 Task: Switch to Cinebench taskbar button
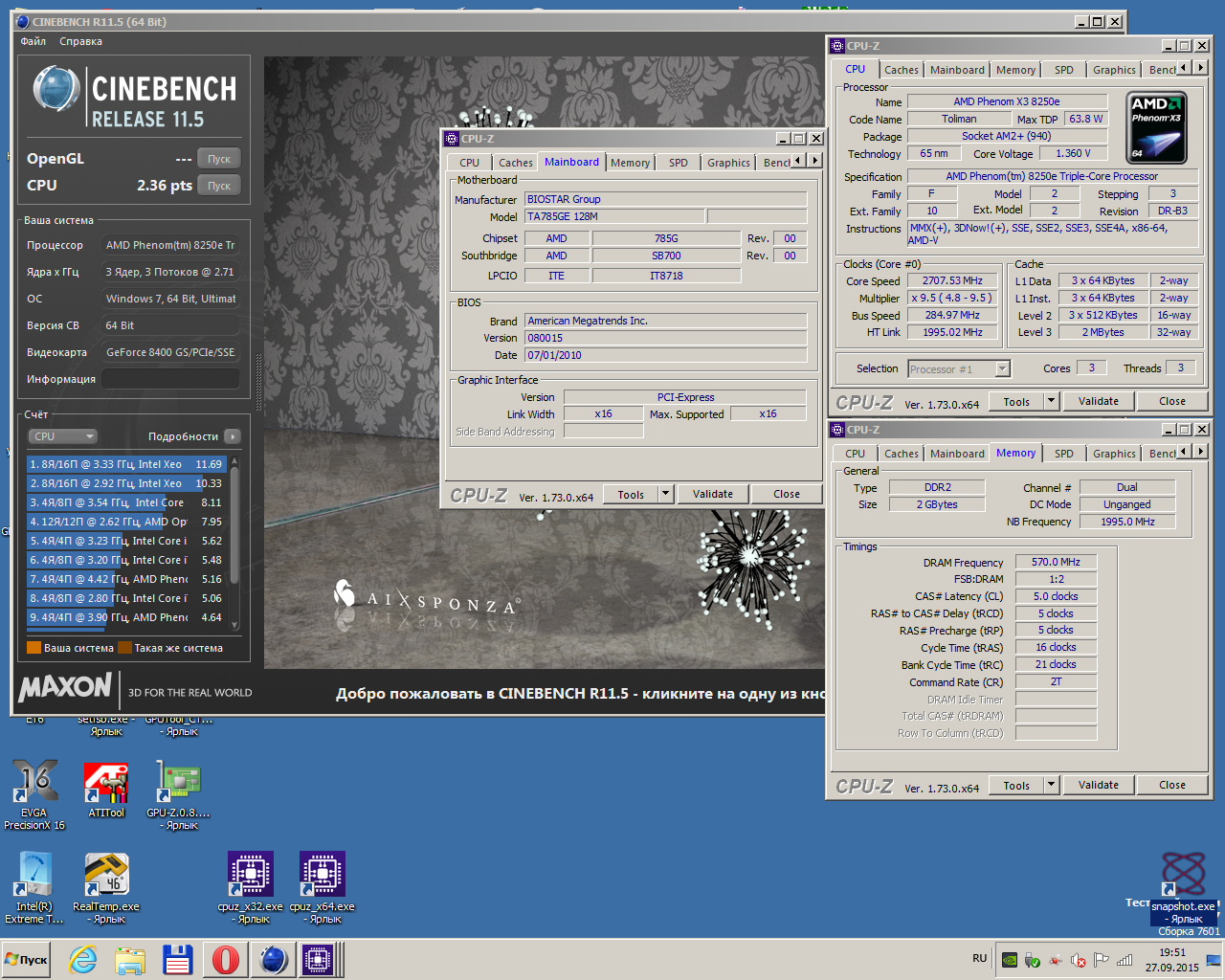coord(274,960)
